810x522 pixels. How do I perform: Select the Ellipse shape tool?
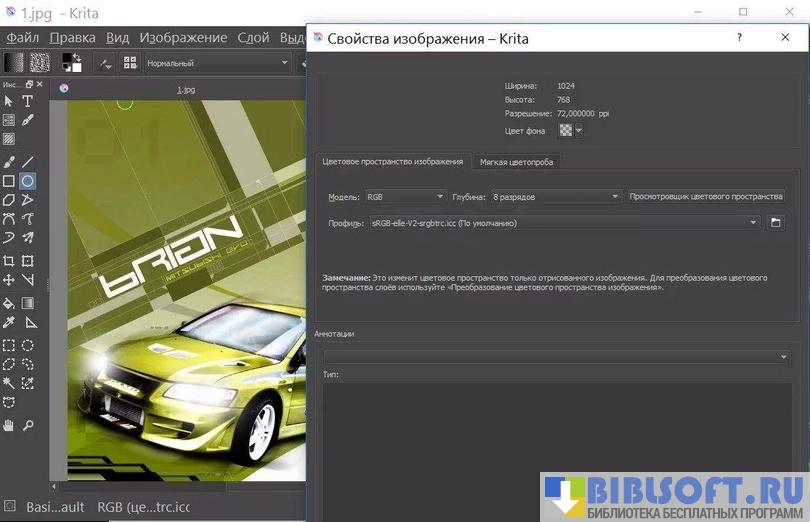[28, 181]
